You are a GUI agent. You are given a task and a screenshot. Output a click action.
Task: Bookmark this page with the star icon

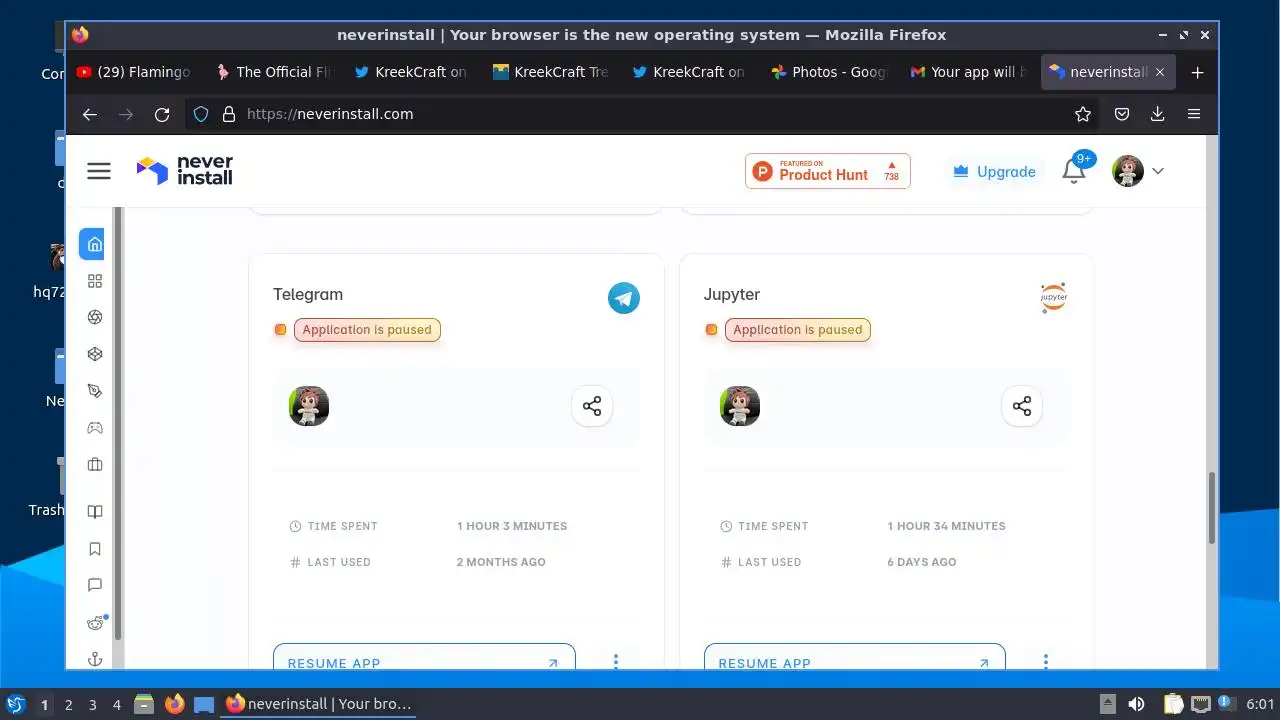click(1083, 114)
